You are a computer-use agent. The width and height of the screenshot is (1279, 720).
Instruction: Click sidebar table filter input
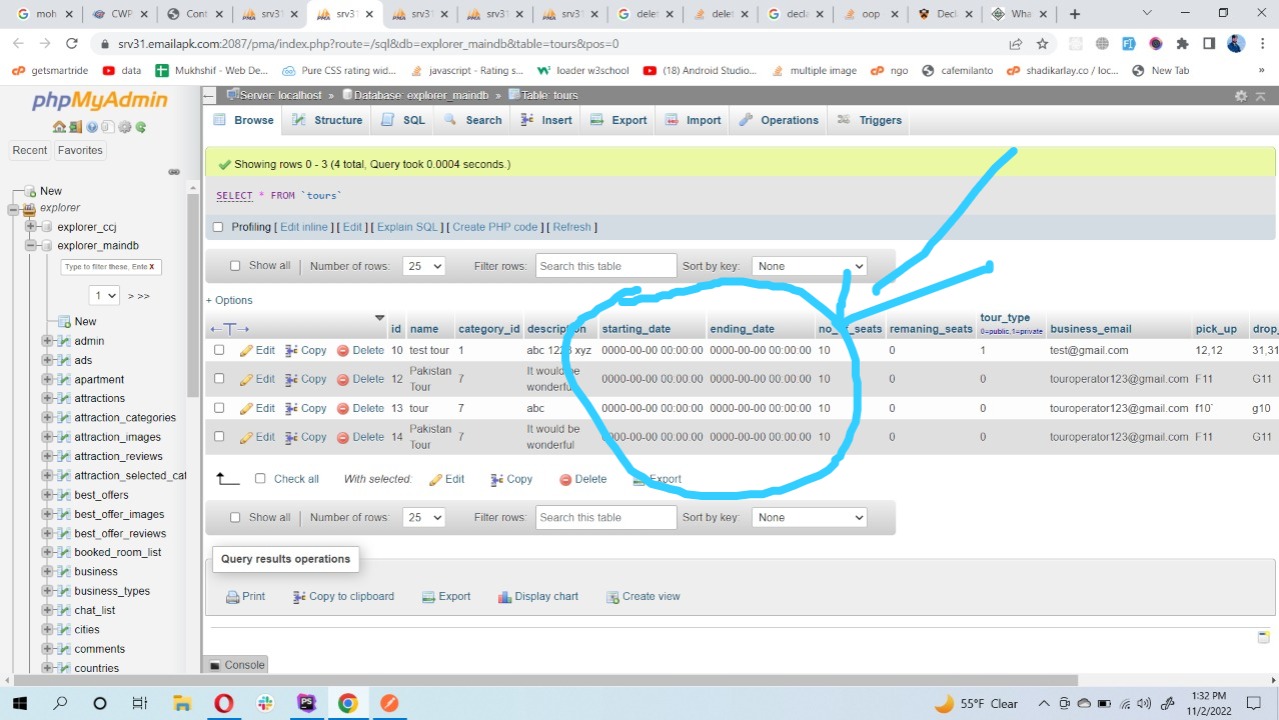(x=110, y=267)
